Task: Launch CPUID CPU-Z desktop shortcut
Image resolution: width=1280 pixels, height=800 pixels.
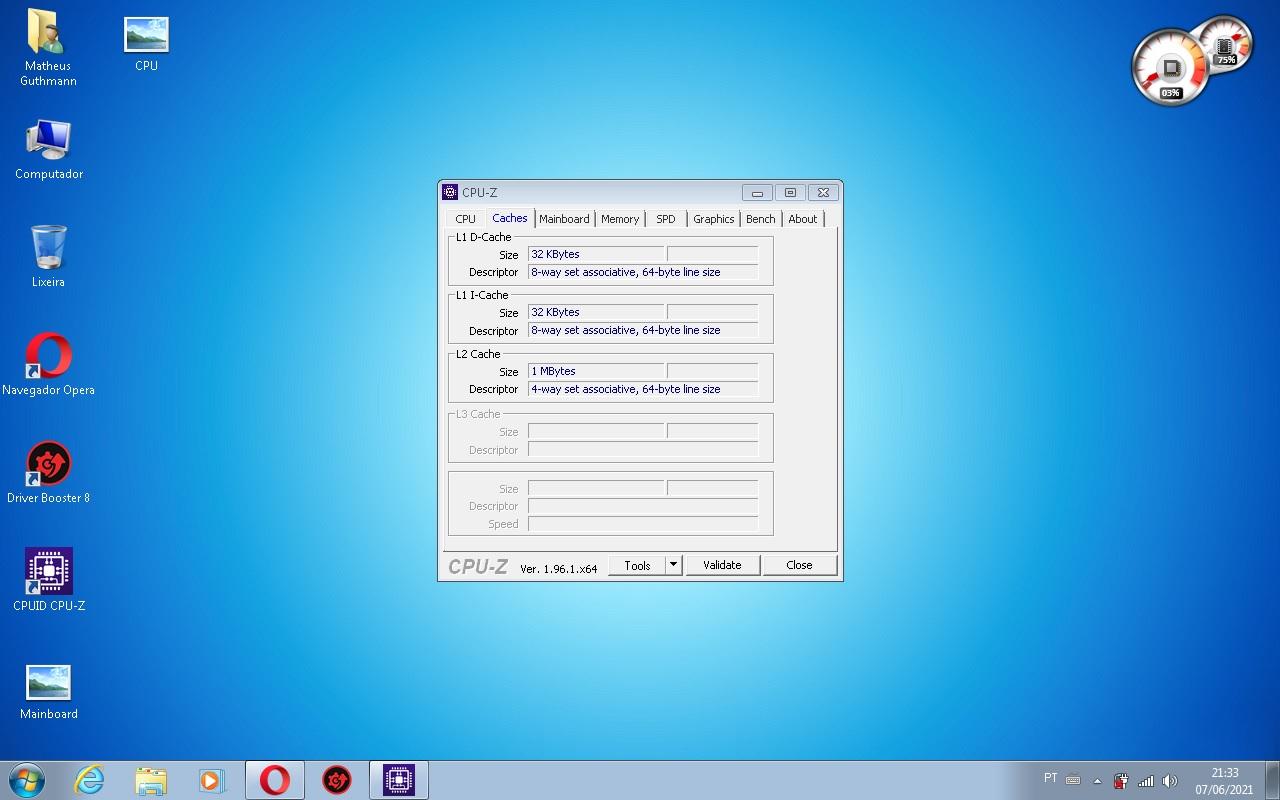Action: [48, 580]
